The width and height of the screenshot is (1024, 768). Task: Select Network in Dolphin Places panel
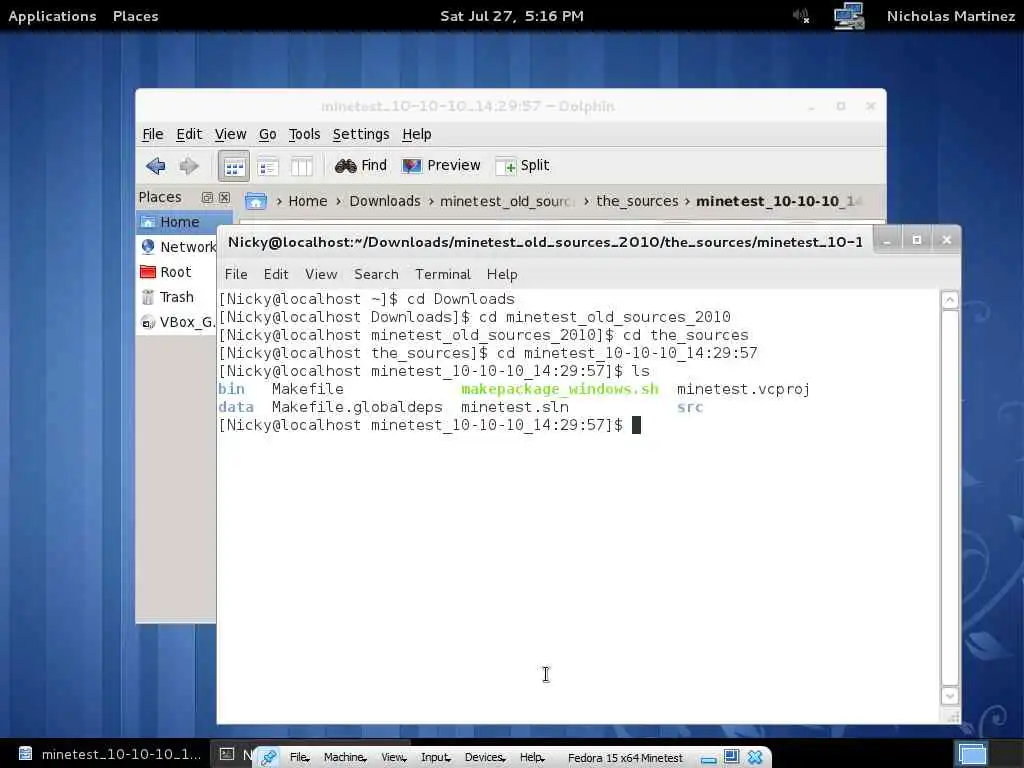click(176, 247)
